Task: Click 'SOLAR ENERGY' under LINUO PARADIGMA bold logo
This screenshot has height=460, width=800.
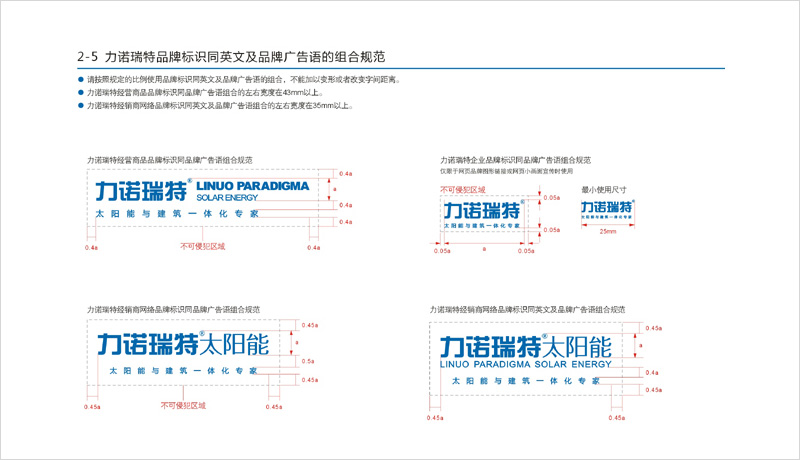Action: (x=227, y=198)
